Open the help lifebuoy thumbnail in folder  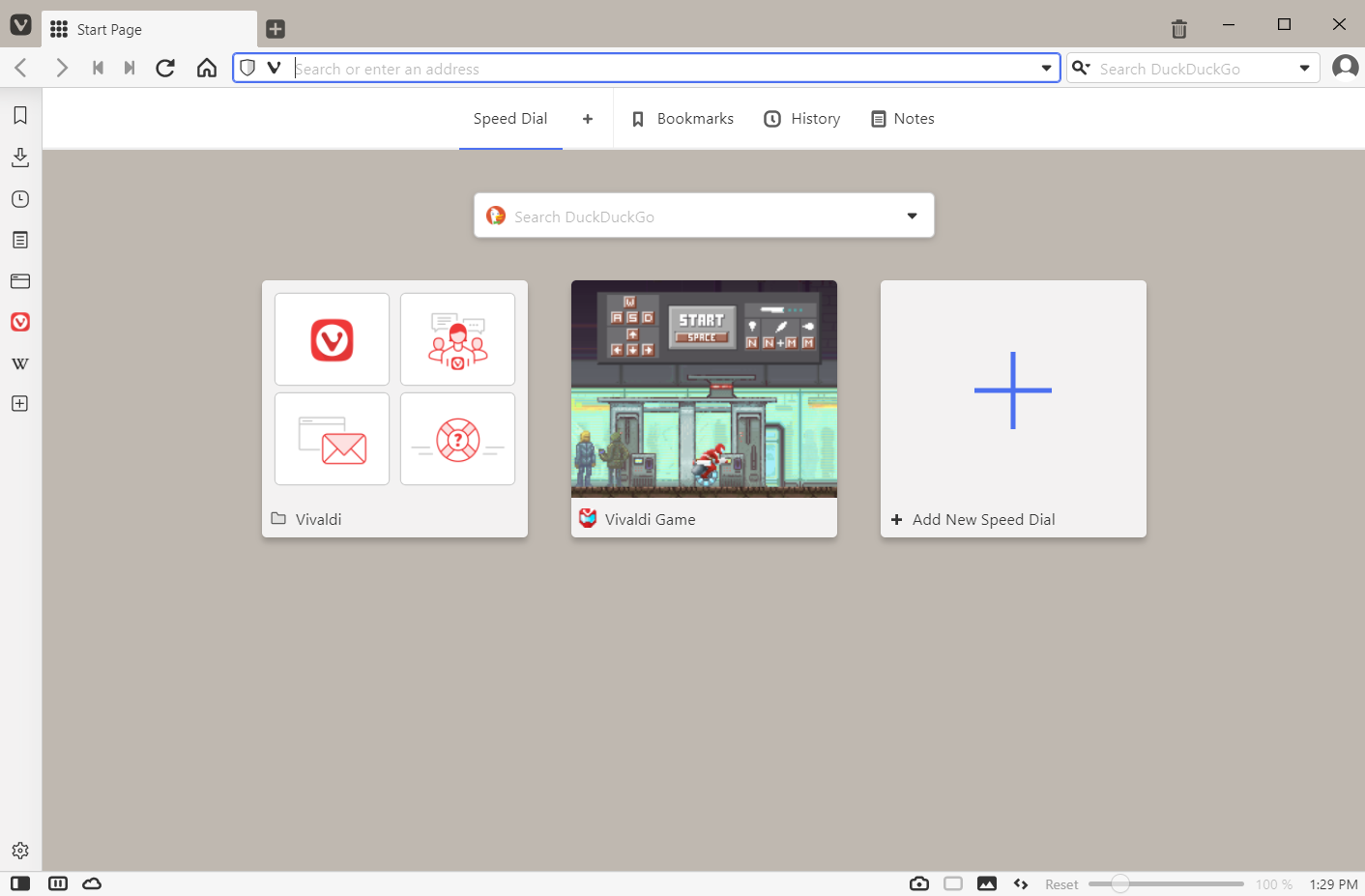457,439
